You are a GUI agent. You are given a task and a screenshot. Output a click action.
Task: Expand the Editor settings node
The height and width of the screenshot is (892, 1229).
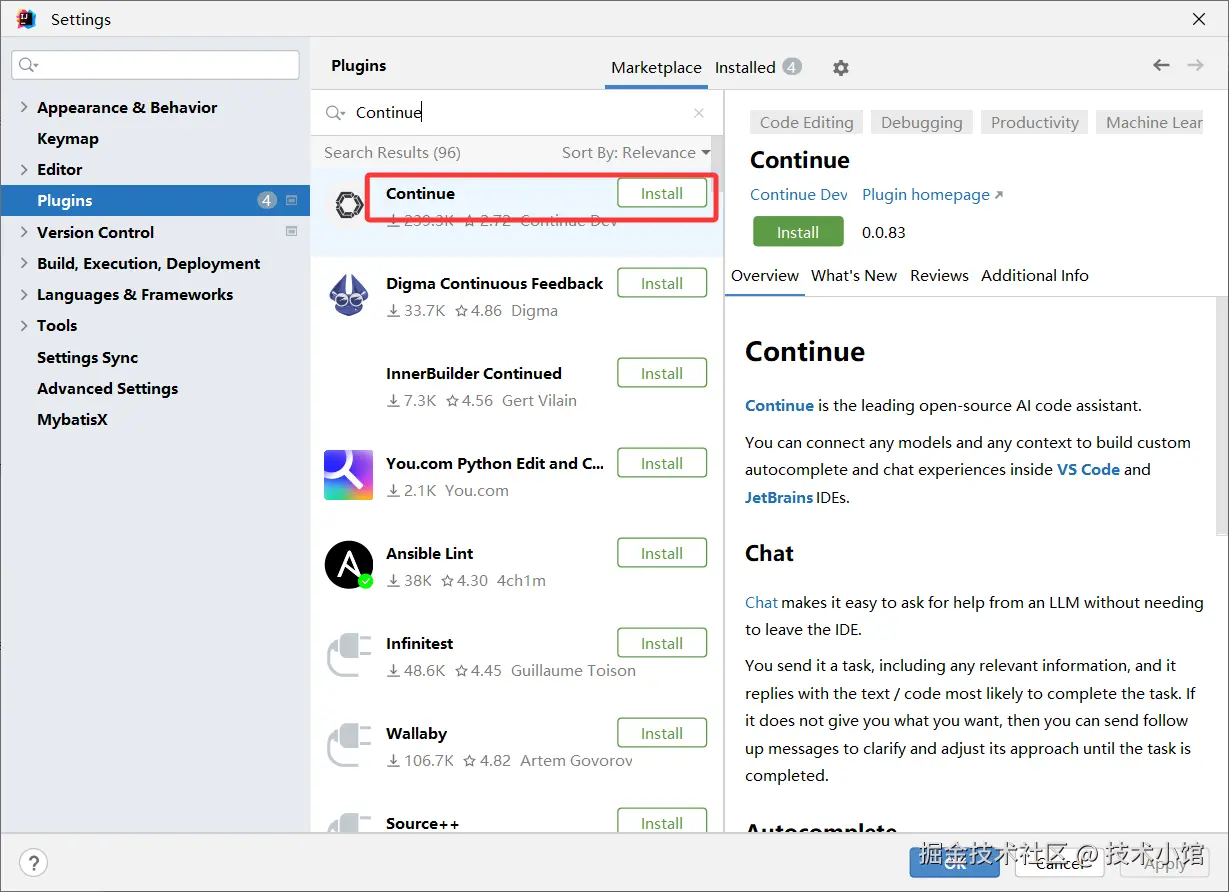point(24,169)
